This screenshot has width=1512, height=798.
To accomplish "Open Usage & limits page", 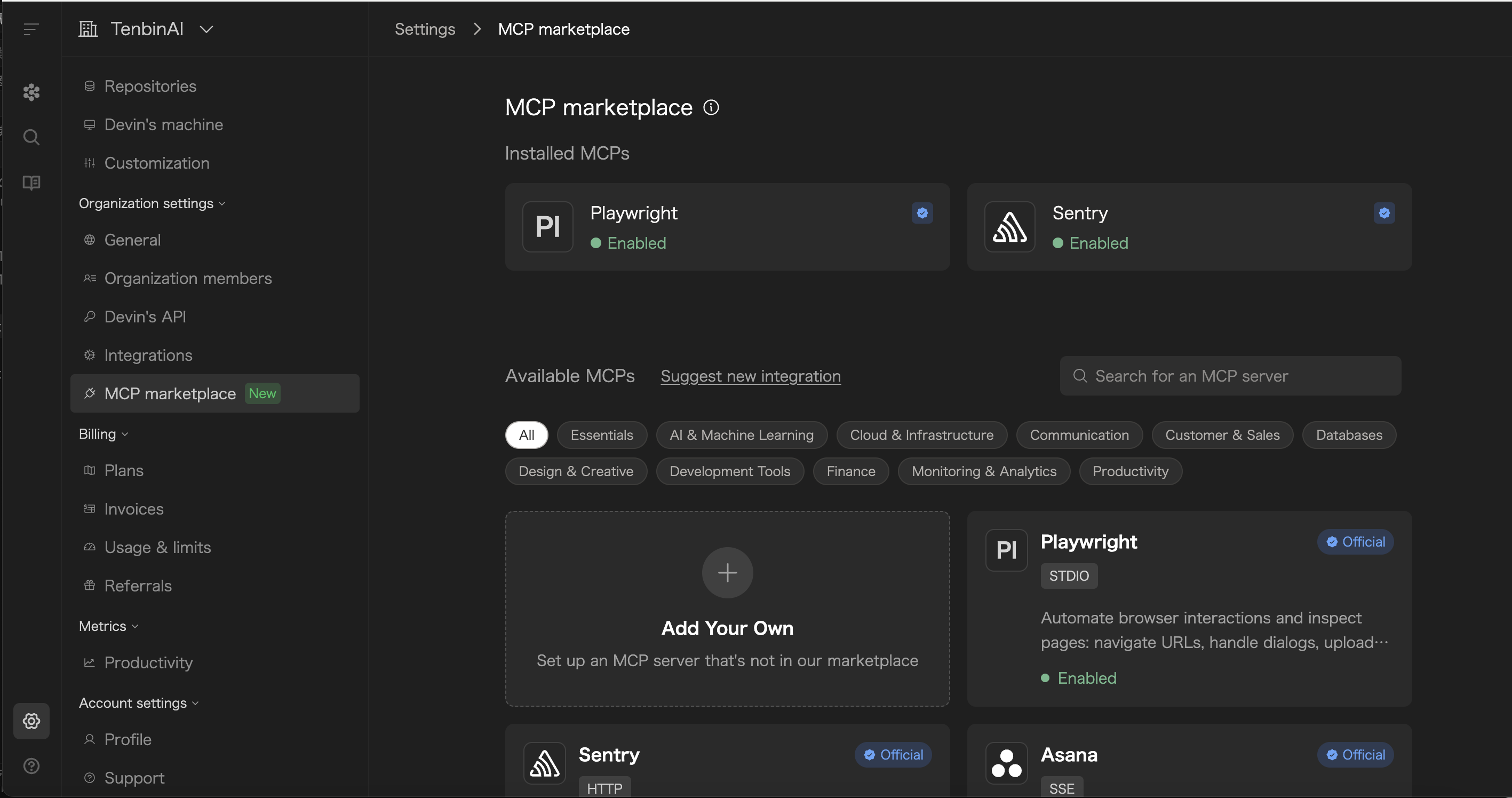I will pos(215,547).
